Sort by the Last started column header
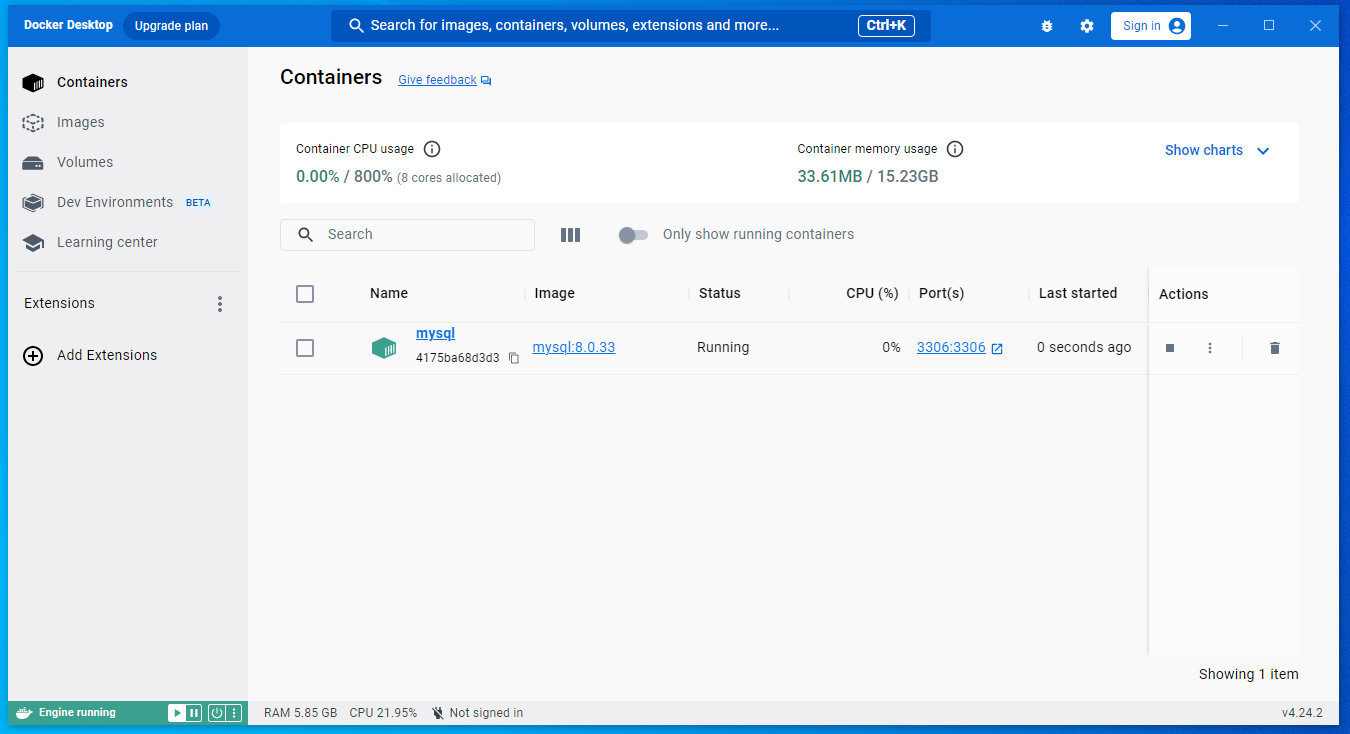The image size is (1350, 734). click(1078, 293)
